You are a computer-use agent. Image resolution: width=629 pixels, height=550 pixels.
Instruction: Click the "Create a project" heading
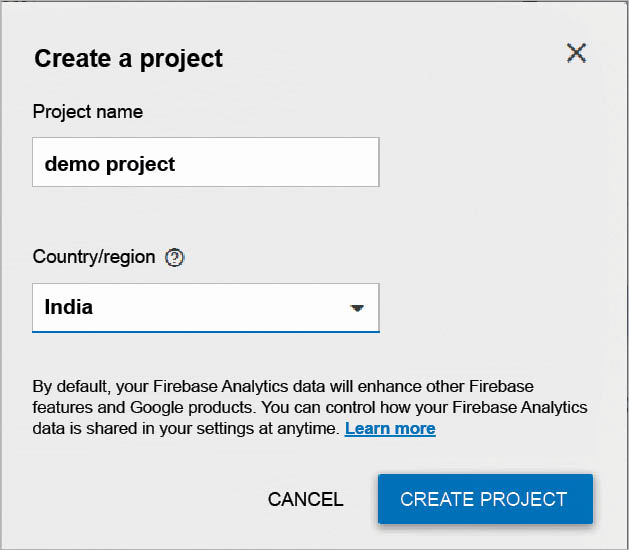click(128, 59)
